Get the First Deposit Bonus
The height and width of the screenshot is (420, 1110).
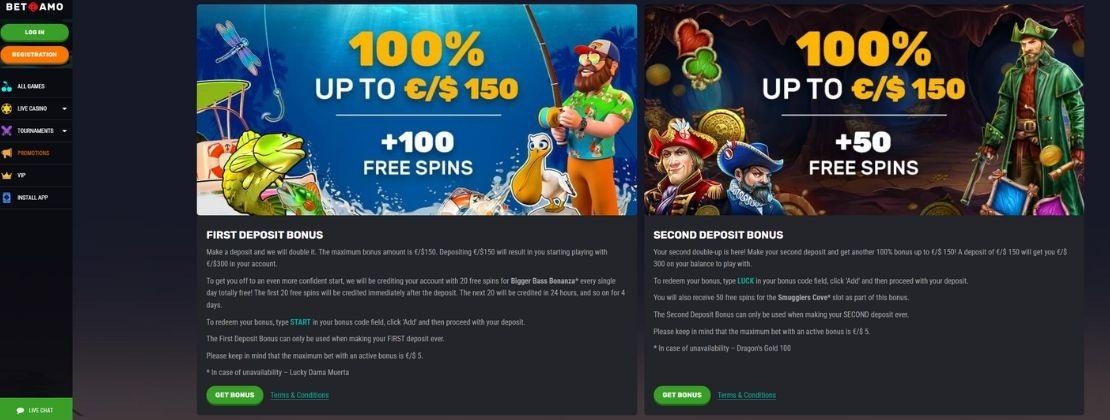coord(234,395)
